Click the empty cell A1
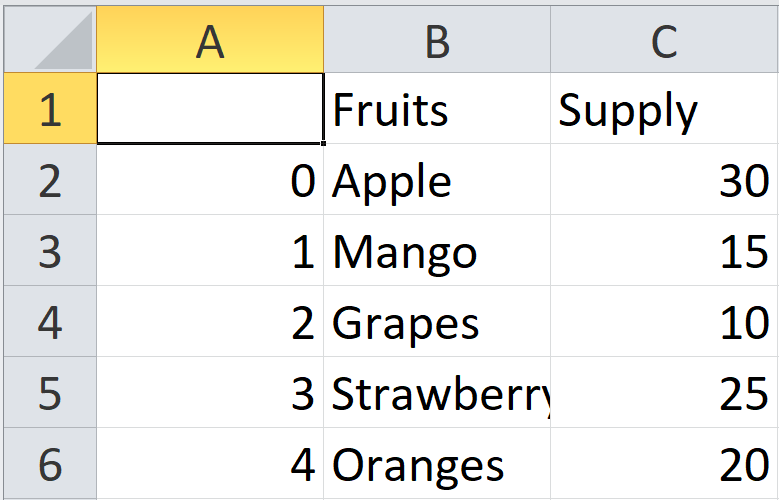The height and width of the screenshot is (500, 779). pos(210,108)
